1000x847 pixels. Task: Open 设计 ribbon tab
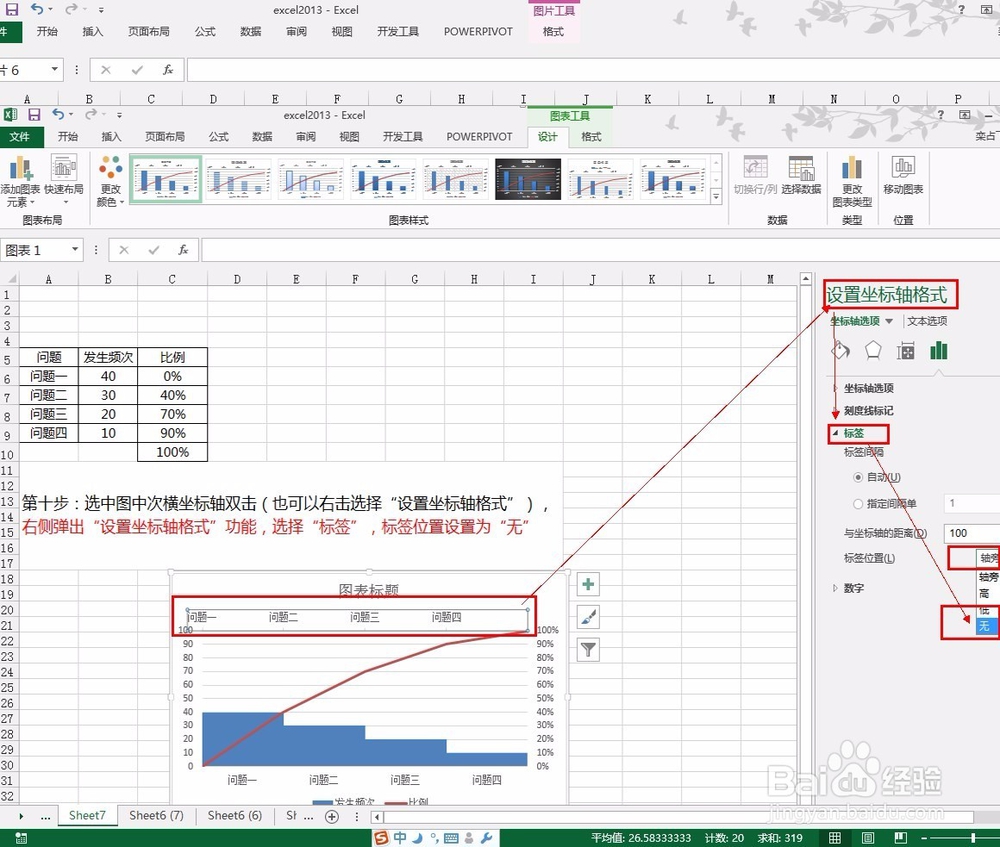(x=547, y=136)
